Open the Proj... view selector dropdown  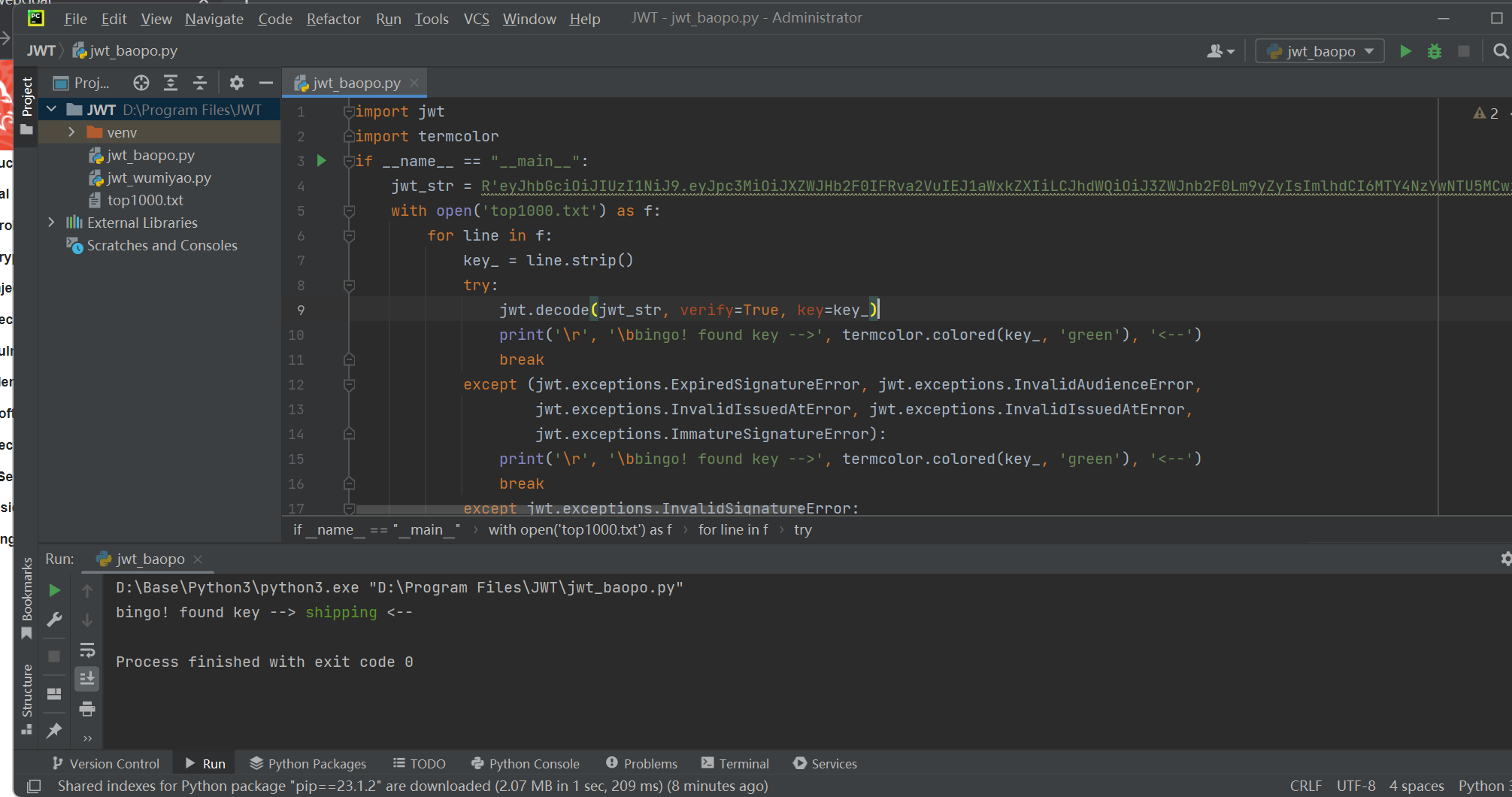coord(82,83)
